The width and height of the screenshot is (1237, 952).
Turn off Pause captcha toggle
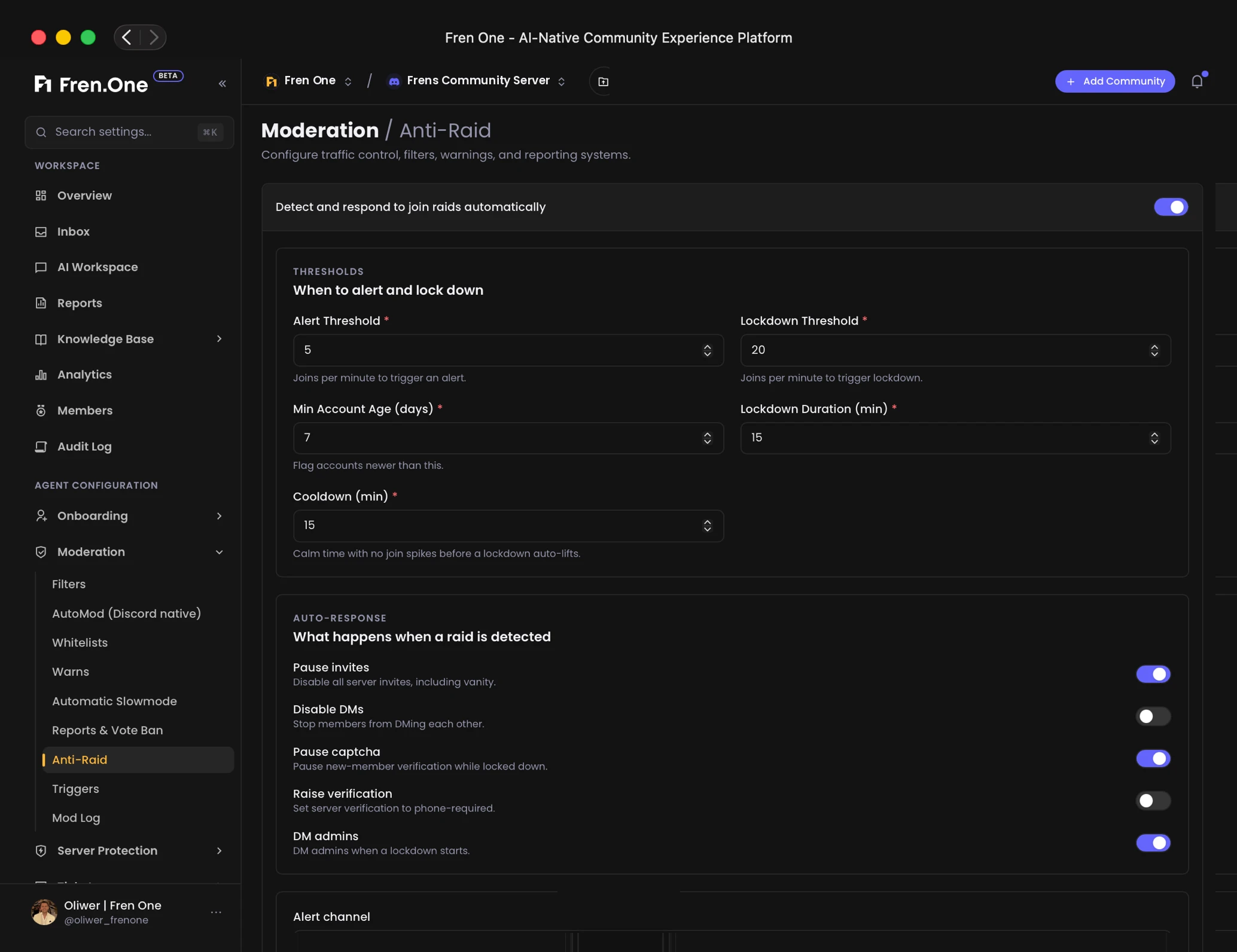1153,758
